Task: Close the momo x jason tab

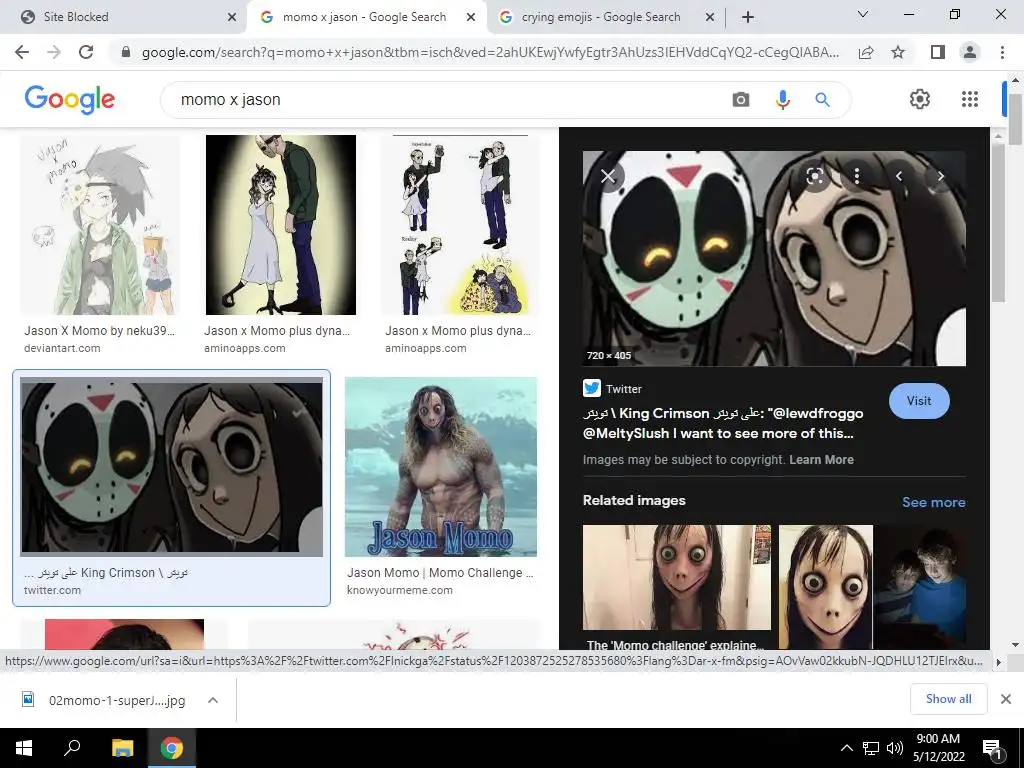Action: (471, 18)
